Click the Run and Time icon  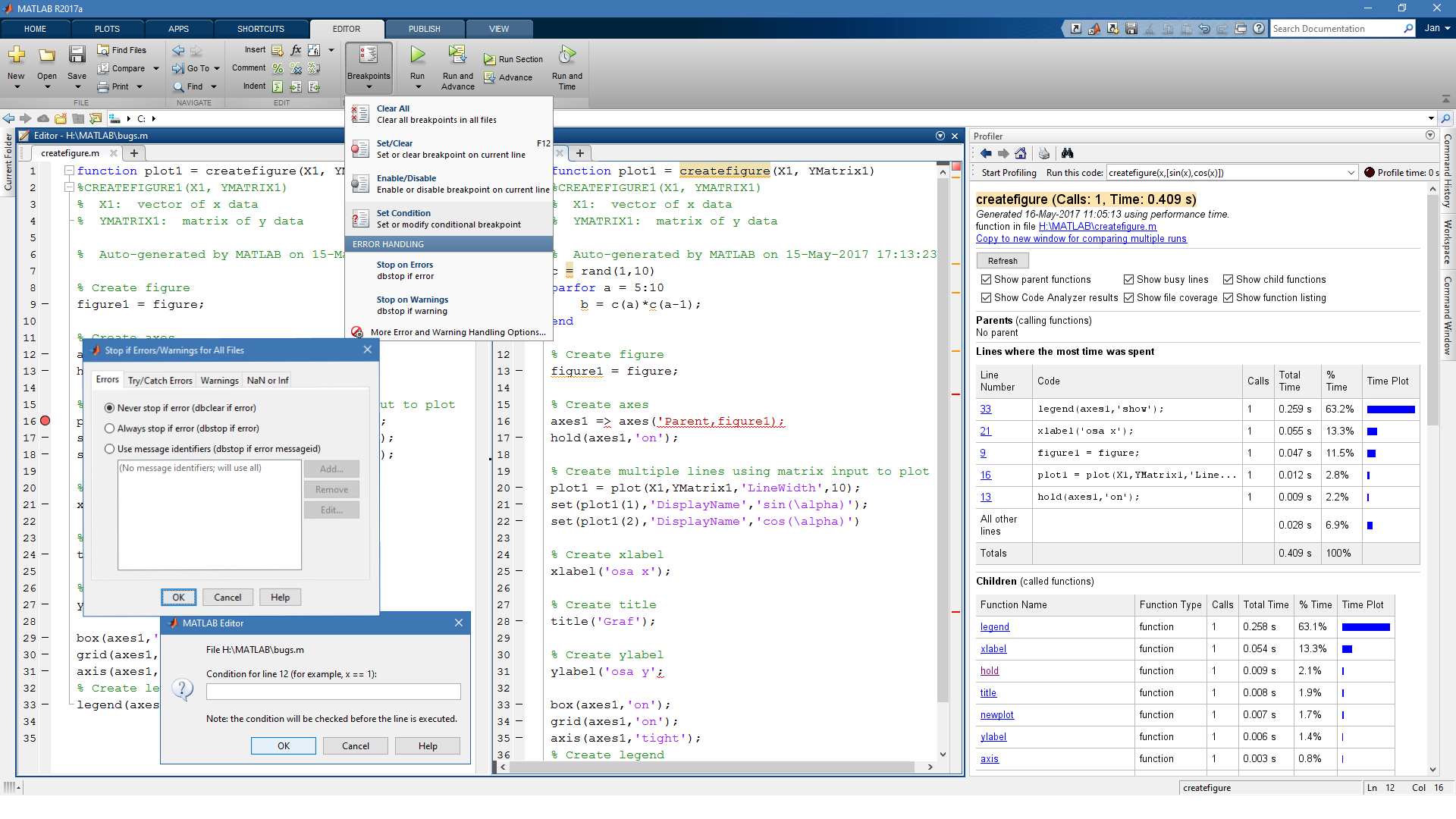566,55
